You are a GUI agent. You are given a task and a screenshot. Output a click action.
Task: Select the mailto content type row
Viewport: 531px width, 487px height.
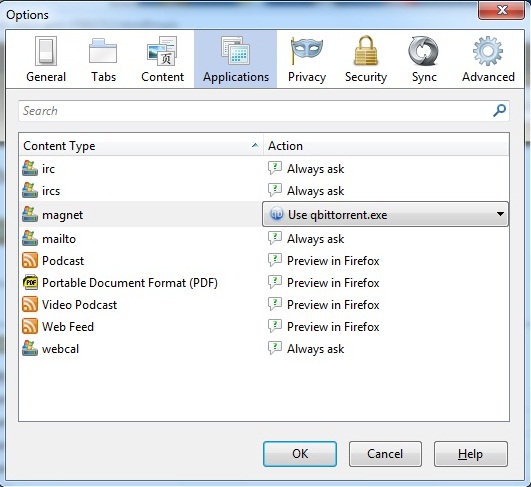264,239
